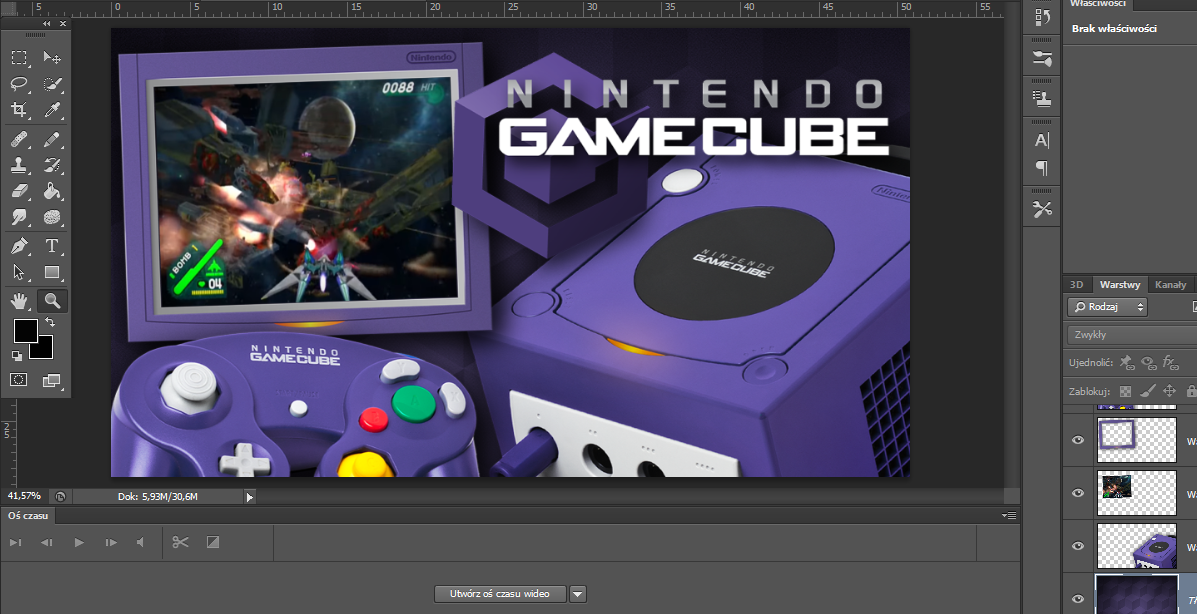Select the Crop tool
This screenshot has width=1197, height=614.
[x=19, y=110]
